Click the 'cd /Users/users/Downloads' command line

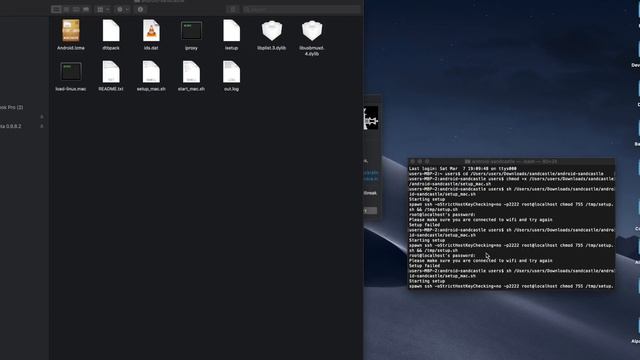(506, 174)
